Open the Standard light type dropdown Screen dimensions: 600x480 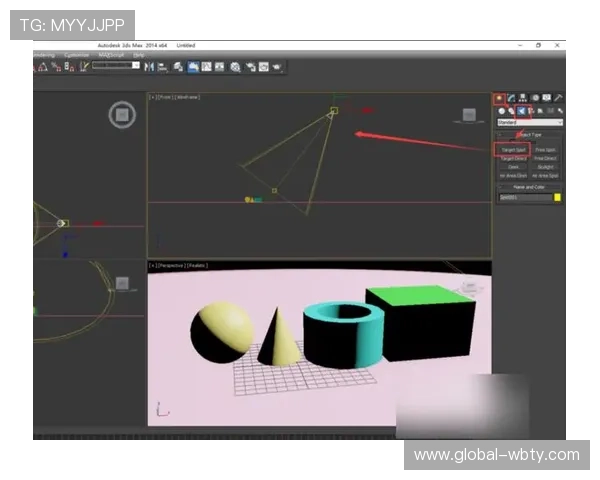click(x=530, y=122)
